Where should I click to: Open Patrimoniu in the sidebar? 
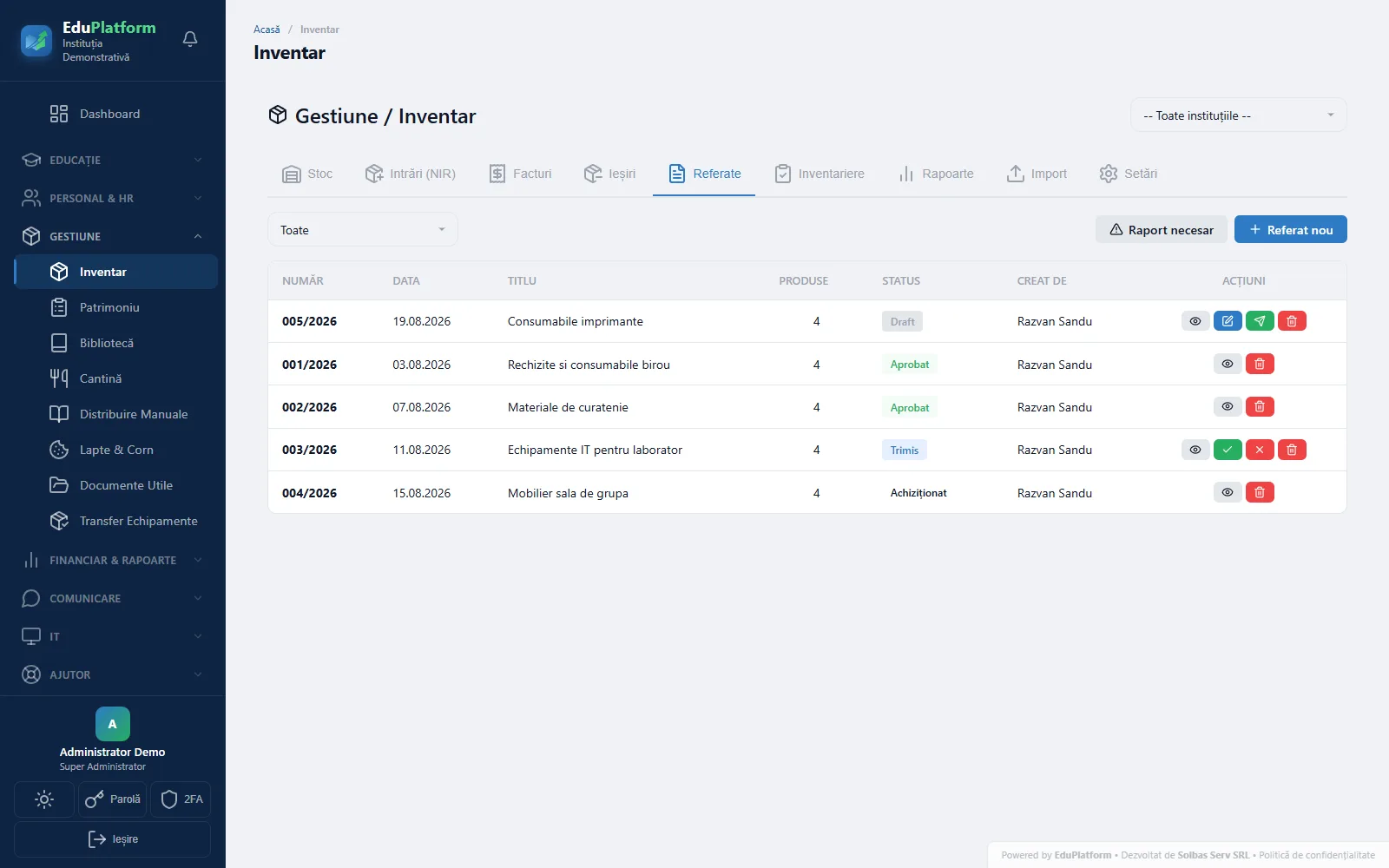tap(115, 307)
